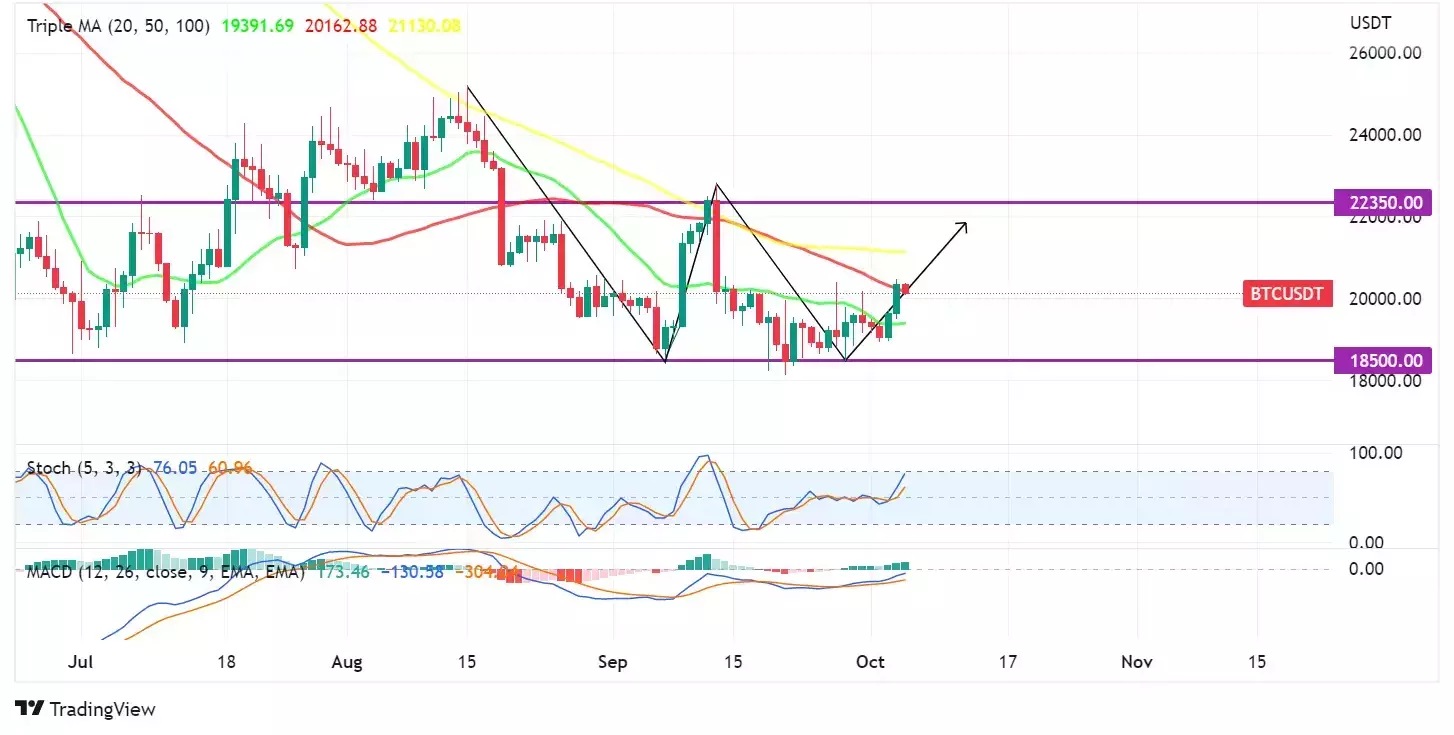This screenshot has width=1454, height=735.
Task: Select the red MA value 20162.88
Action: coord(339,26)
